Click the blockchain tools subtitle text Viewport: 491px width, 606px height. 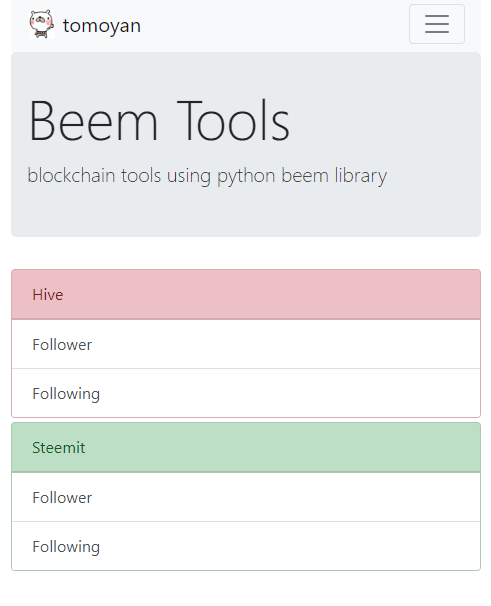(207, 175)
